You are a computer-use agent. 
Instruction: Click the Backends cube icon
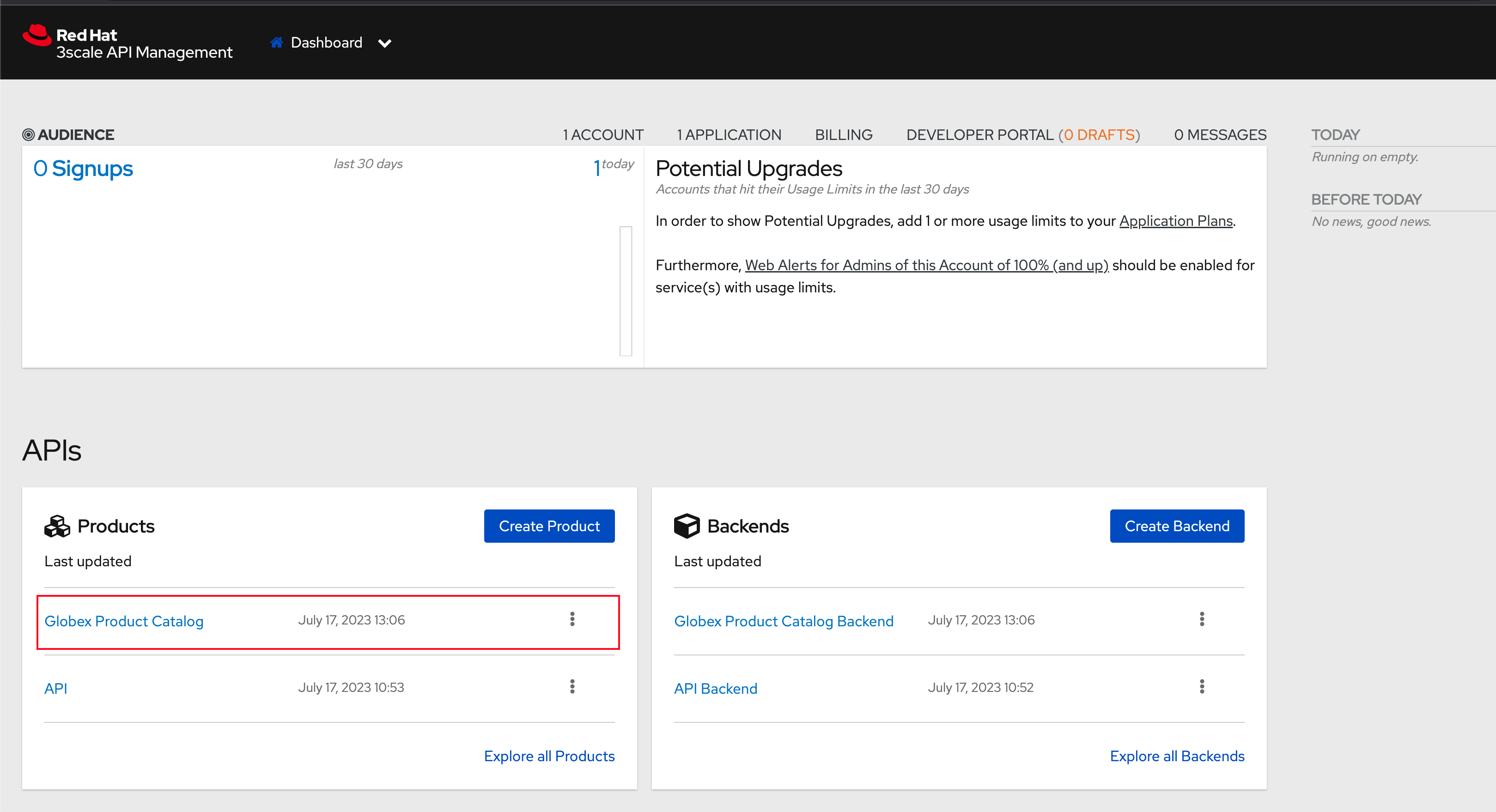687,526
